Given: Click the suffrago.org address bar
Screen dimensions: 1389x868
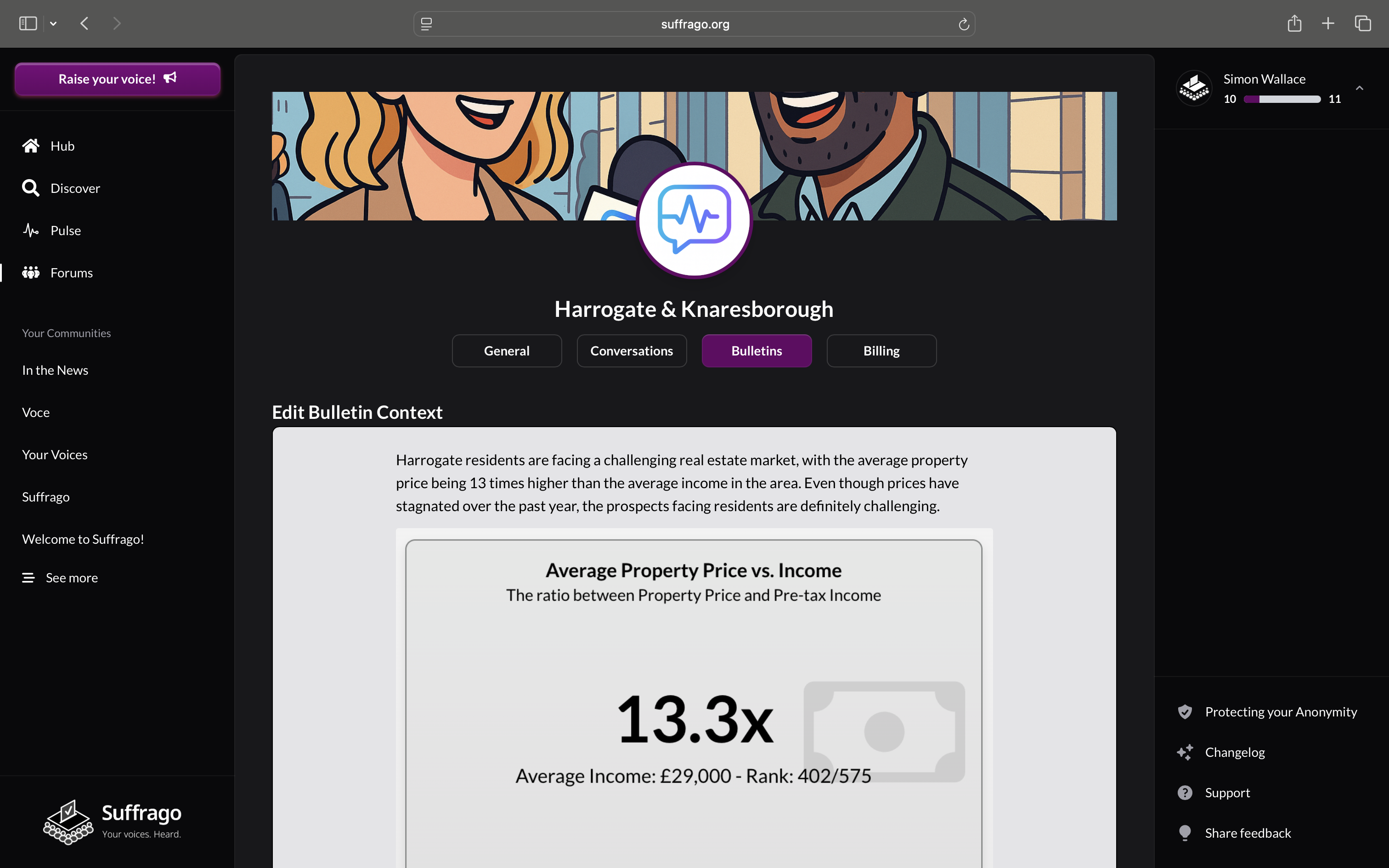Looking at the screenshot, I should pos(694,24).
